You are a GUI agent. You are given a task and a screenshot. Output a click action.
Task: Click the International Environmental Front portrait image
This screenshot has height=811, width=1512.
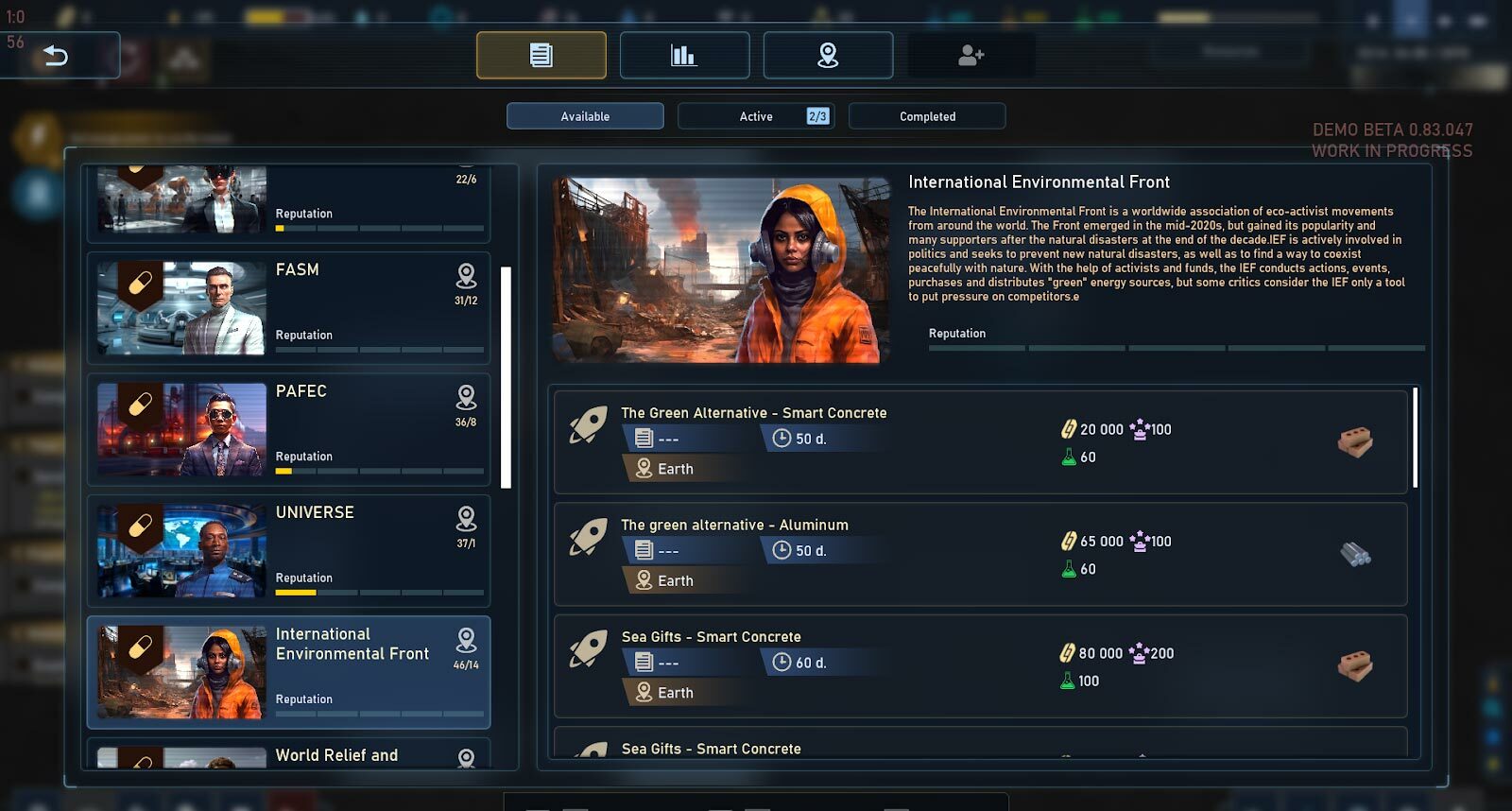(721, 270)
